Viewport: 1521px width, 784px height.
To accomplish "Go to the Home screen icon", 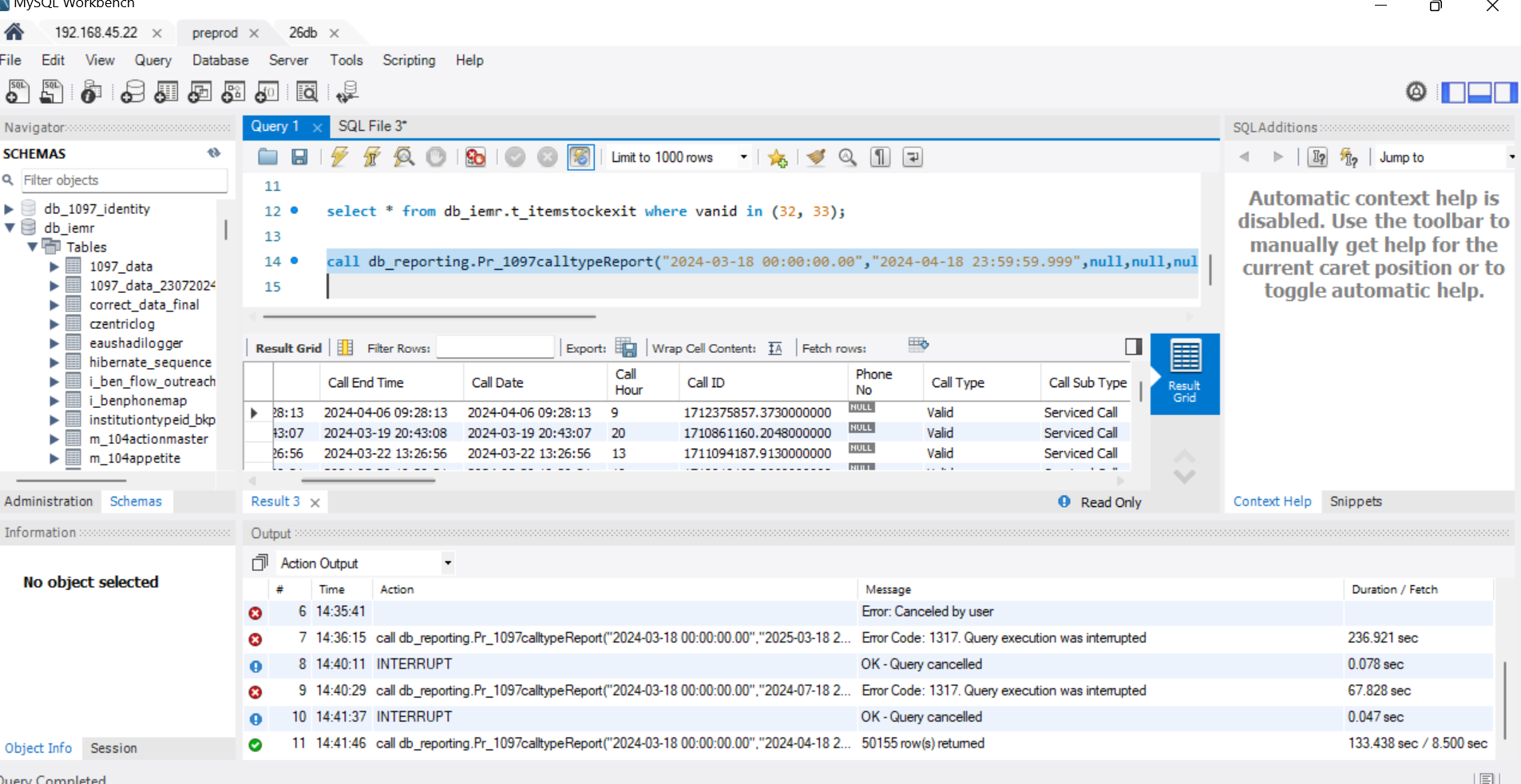I will [14, 32].
